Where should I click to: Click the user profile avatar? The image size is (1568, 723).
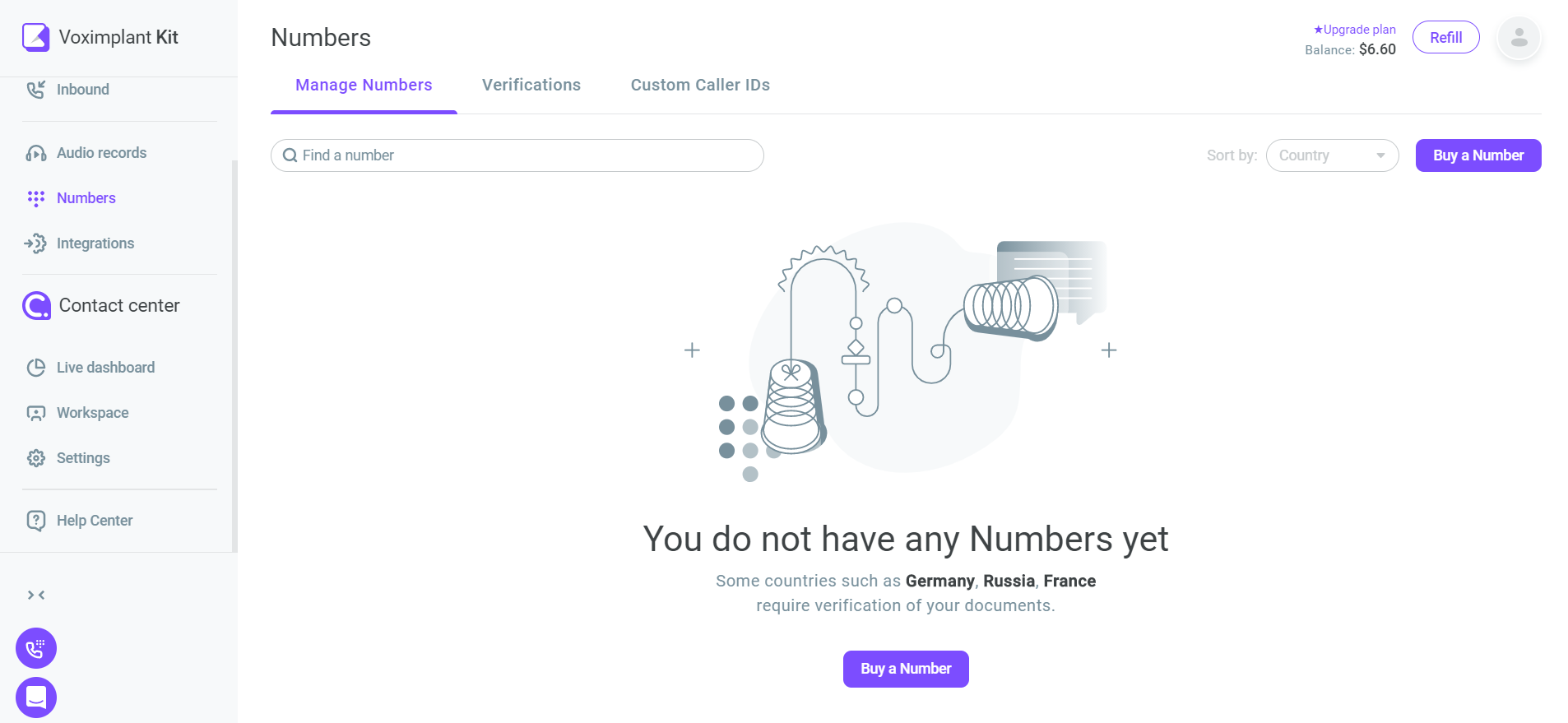click(1519, 38)
